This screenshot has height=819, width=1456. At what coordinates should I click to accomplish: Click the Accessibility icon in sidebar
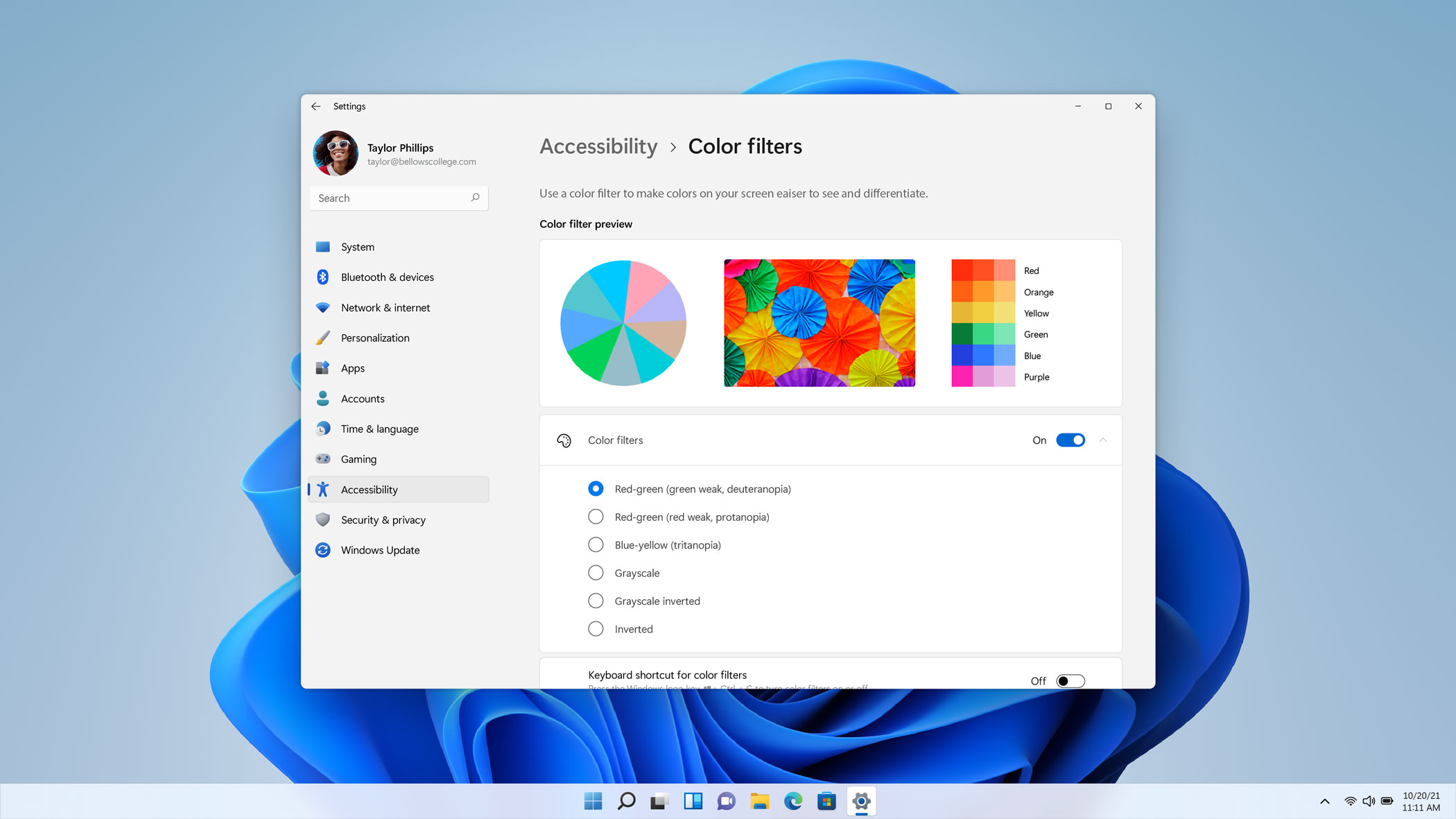point(323,489)
